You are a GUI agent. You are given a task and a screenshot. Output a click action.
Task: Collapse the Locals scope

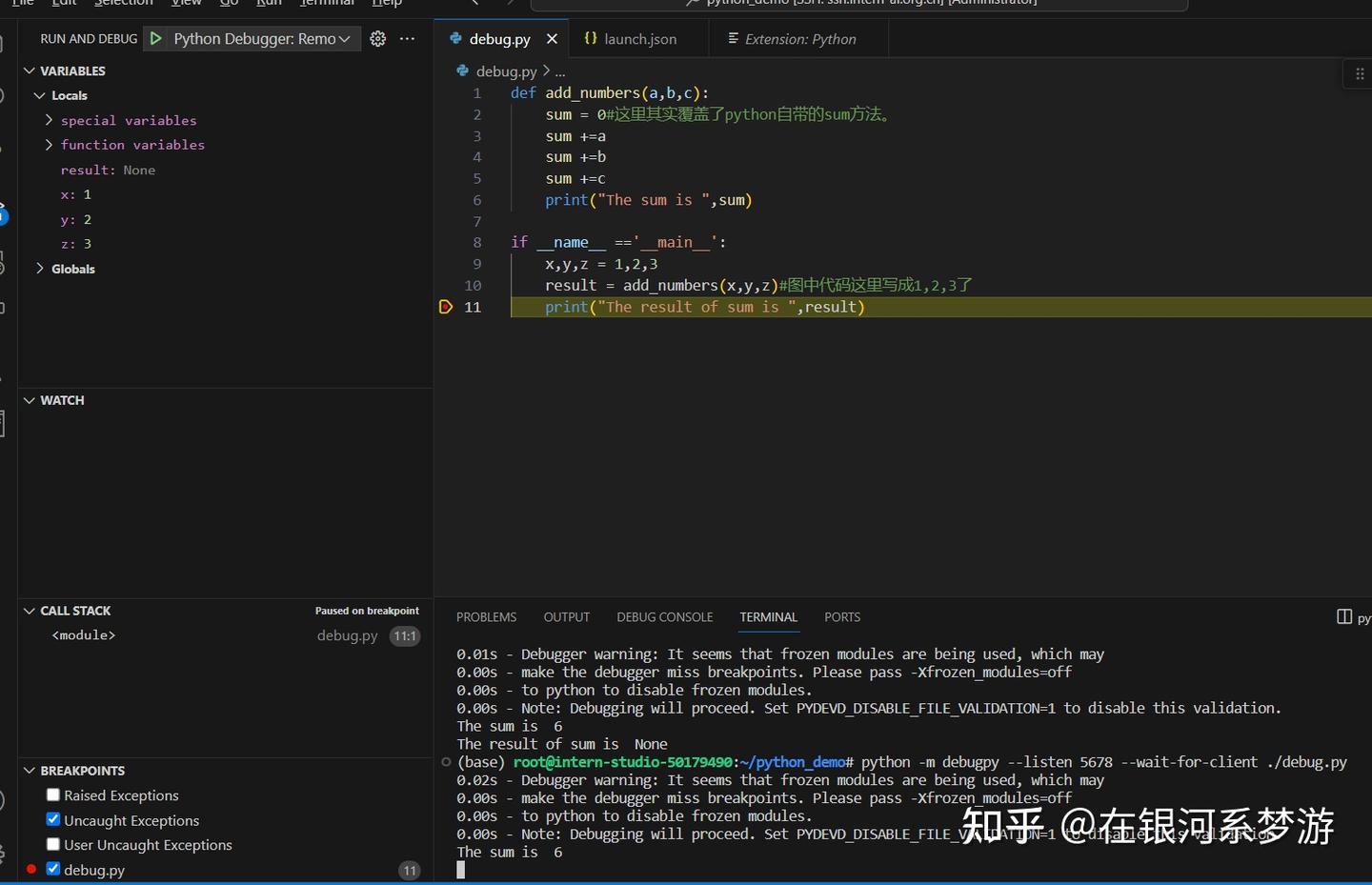(x=40, y=95)
